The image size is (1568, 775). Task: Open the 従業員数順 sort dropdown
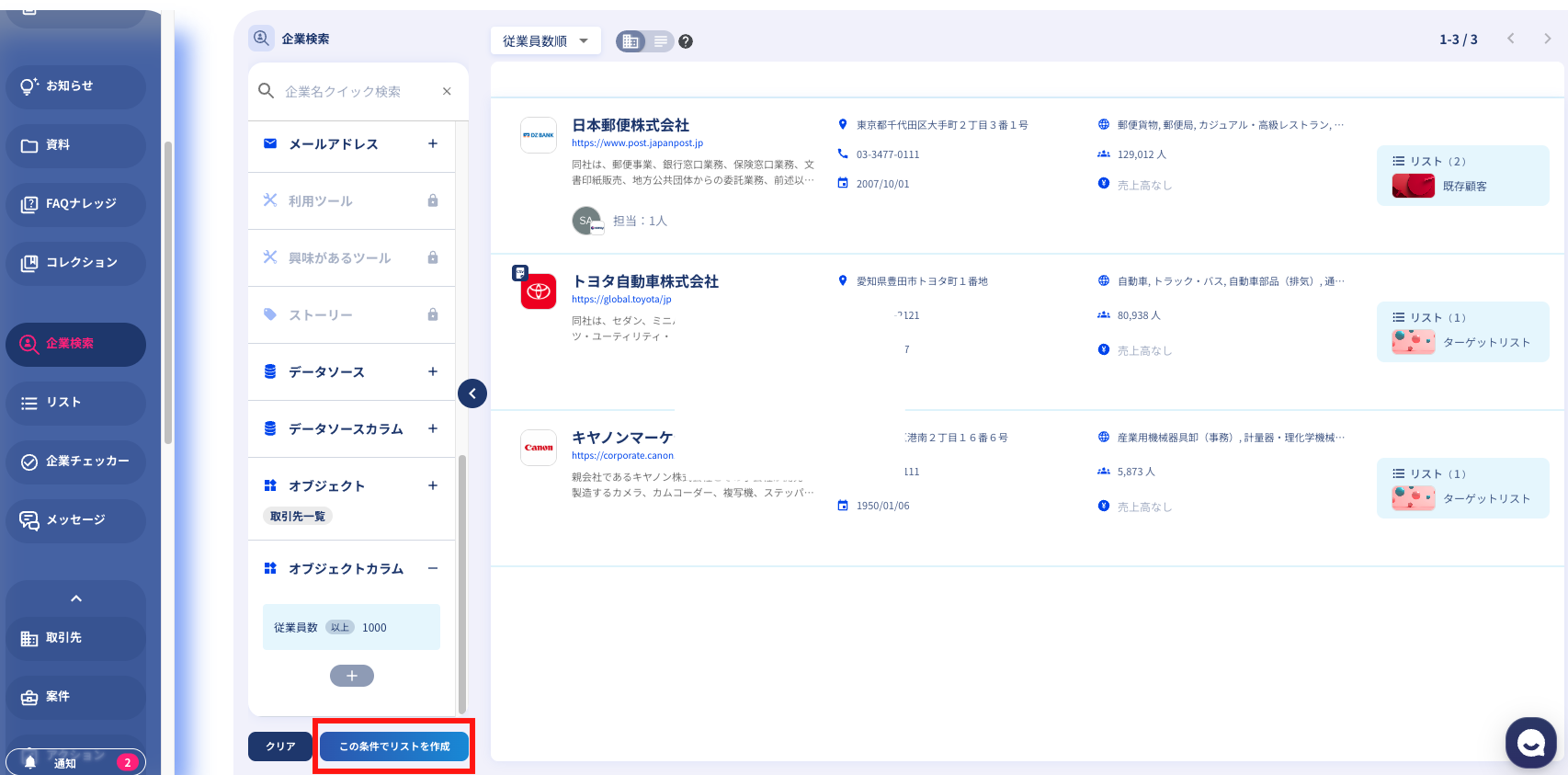coord(546,40)
